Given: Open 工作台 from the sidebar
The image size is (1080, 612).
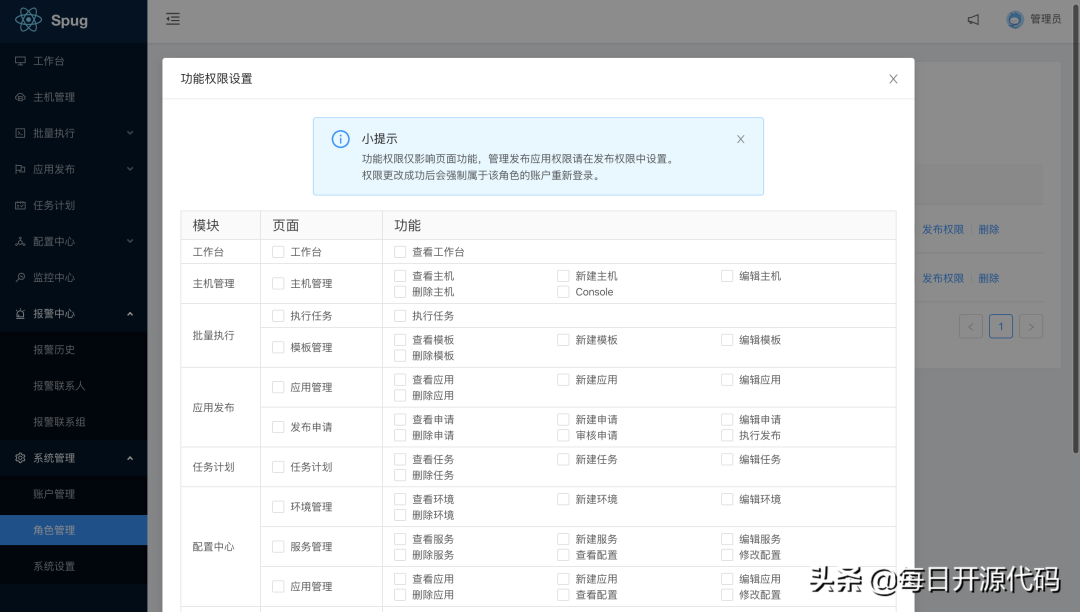Looking at the screenshot, I should (x=49, y=61).
